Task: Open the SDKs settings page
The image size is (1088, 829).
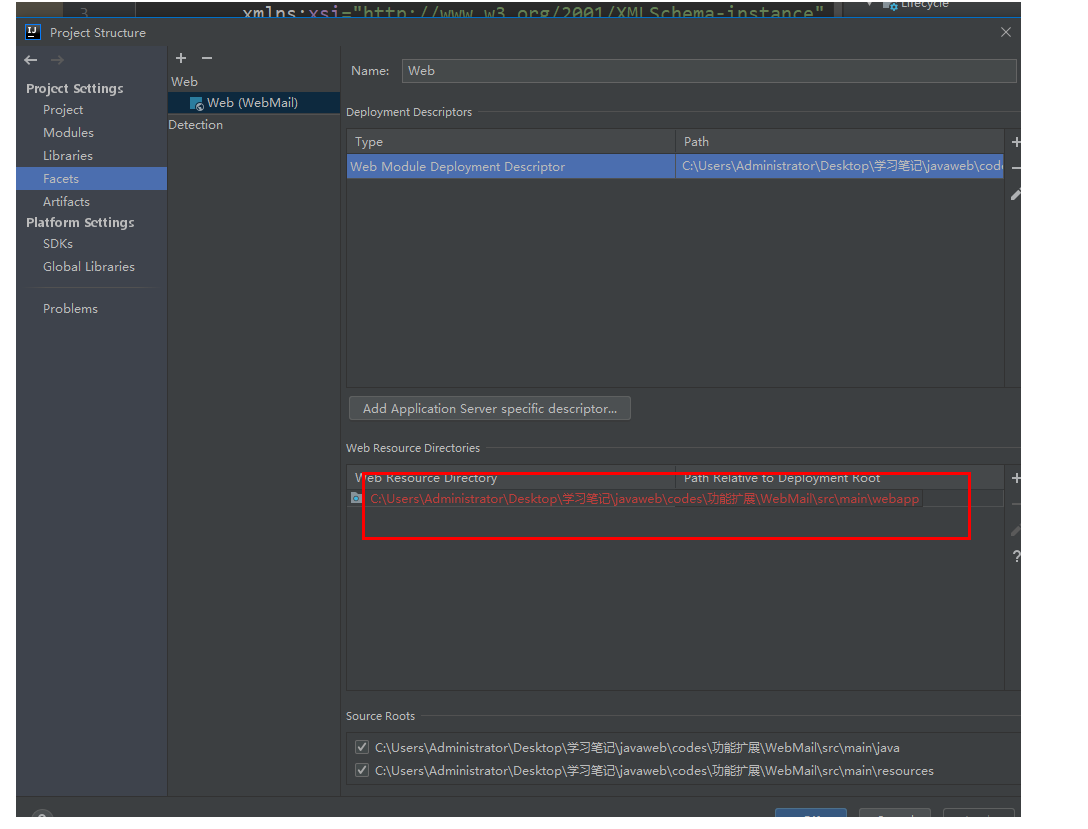Action: [57, 243]
